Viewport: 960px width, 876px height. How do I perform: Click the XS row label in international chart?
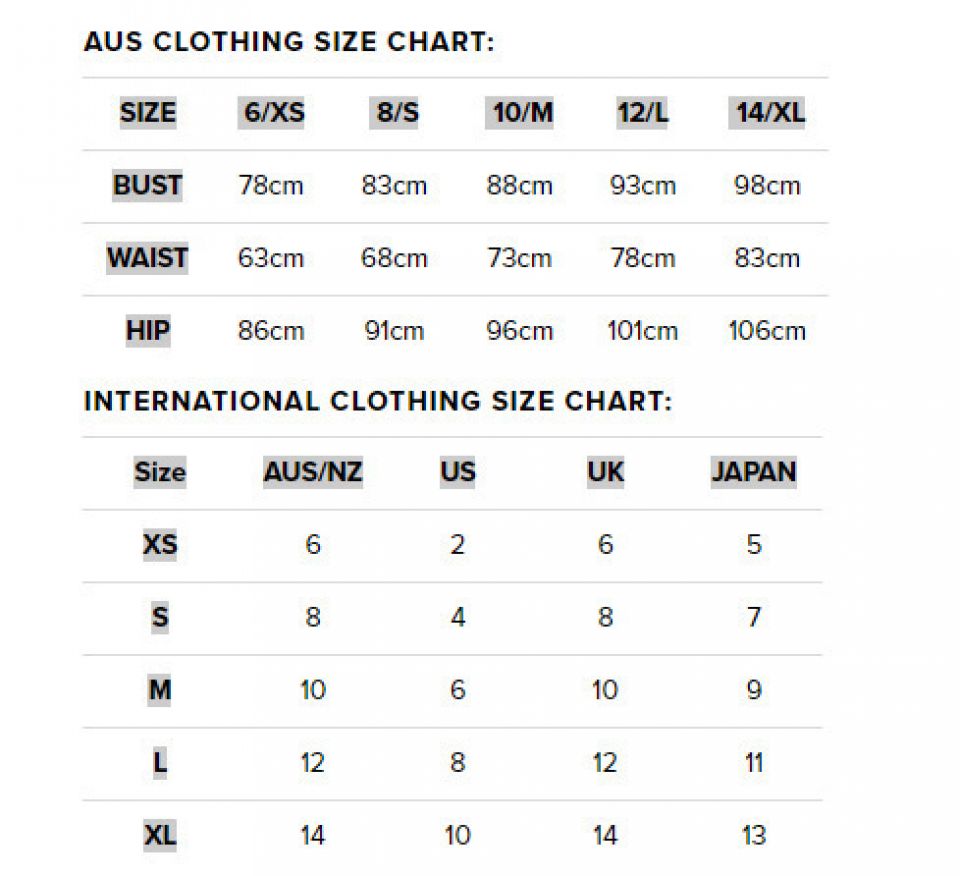point(160,545)
